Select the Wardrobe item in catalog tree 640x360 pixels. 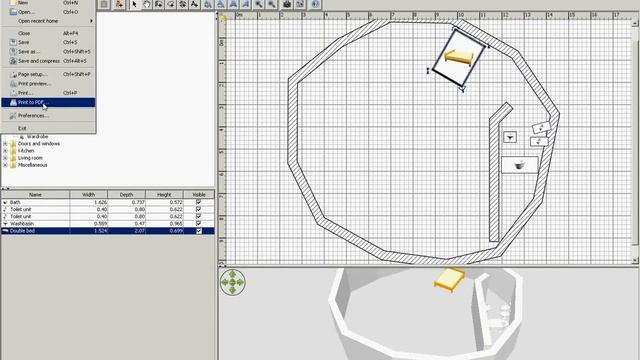point(37,136)
